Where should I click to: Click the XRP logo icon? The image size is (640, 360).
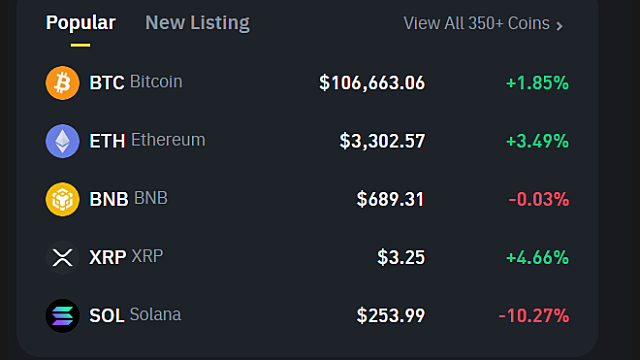click(x=62, y=258)
